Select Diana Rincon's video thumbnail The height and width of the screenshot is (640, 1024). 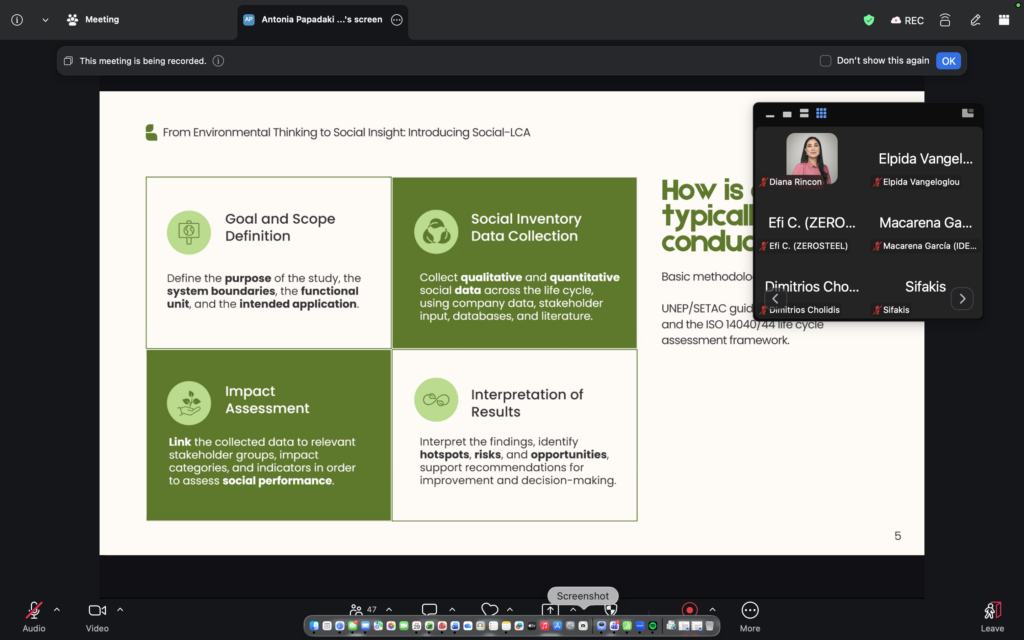coord(812,159)
